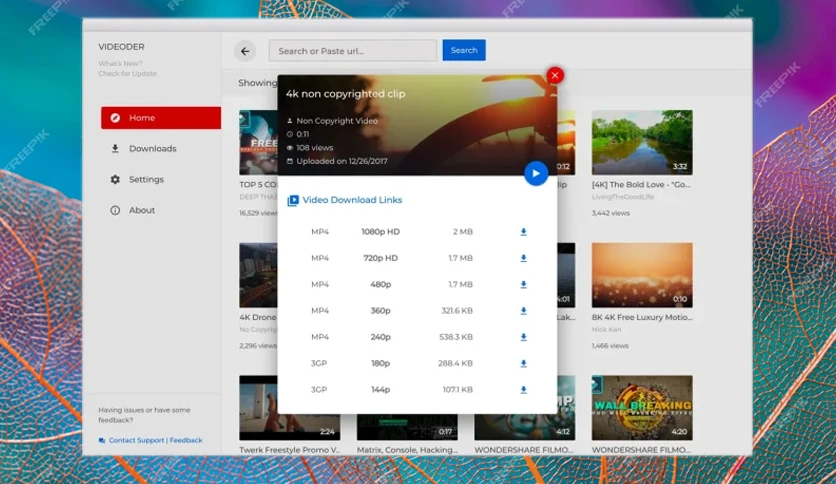Click the 3,442 views text
Screen dimensions: 836x484
pos(610,213)
